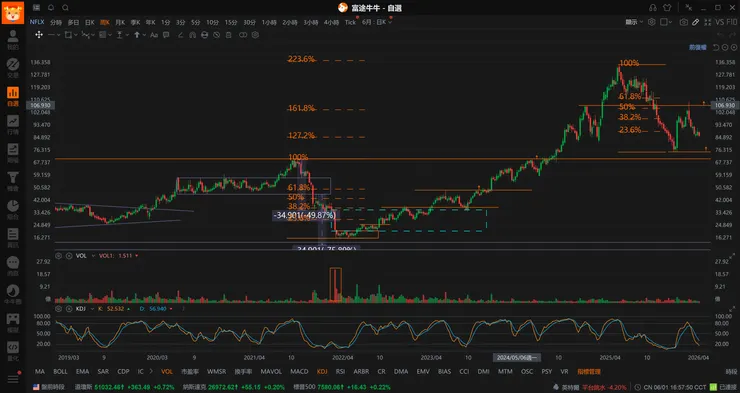The height and width of the screenshot is (393, 740).
Task: Click the VS comparison button
Action: click(x=719, y=22)
